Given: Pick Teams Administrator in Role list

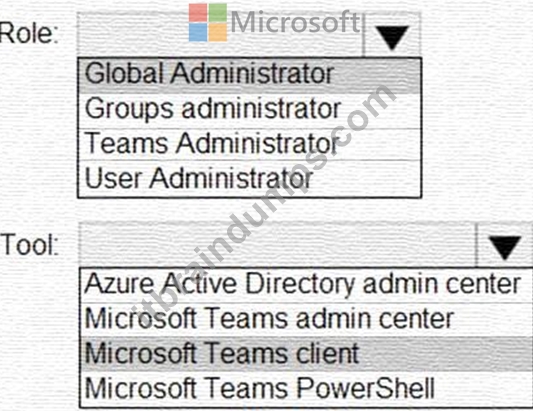Looking at the screenshot, I should (250, 144).
